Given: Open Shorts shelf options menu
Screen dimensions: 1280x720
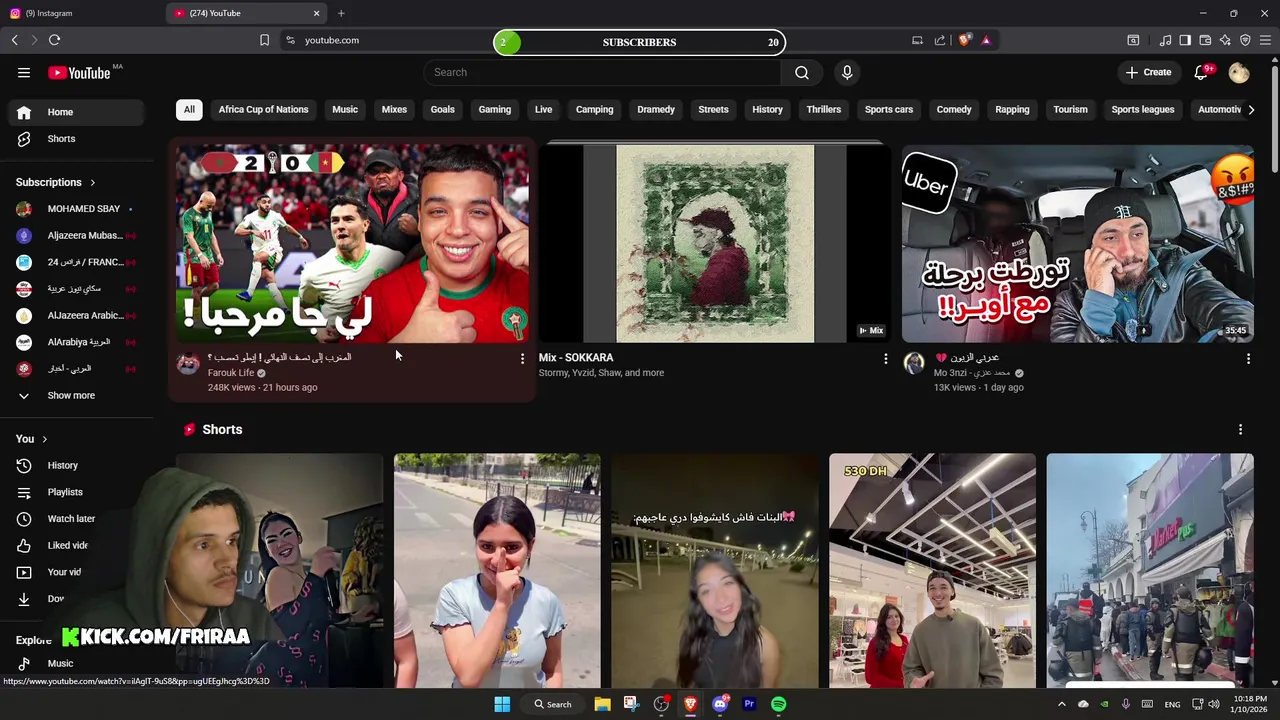Looking at the screenshot, I should [1240, 429].
